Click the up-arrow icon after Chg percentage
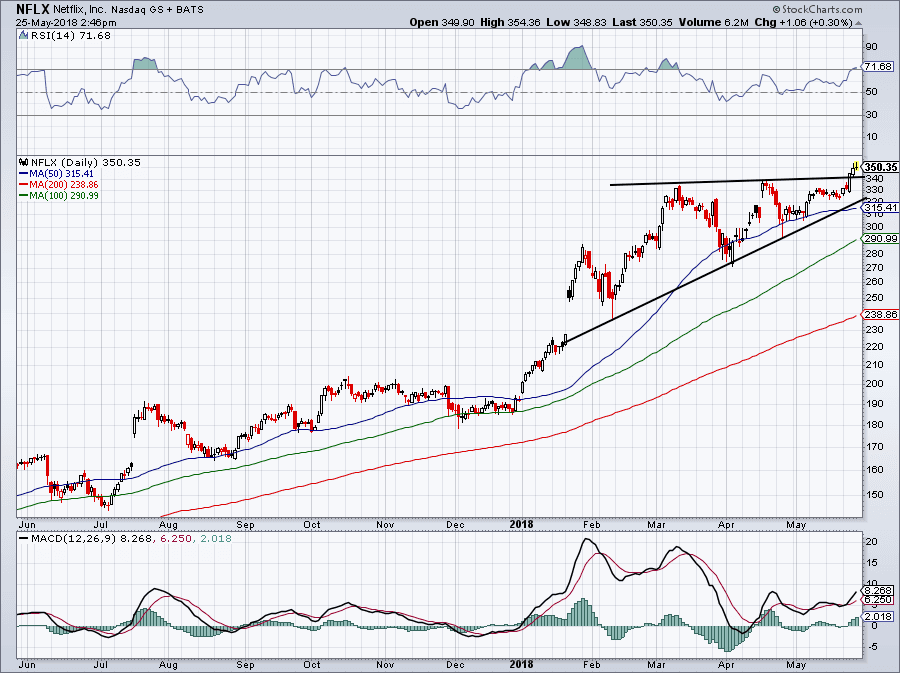This screenshot has height=673, width=900. [x=858, y=23]
